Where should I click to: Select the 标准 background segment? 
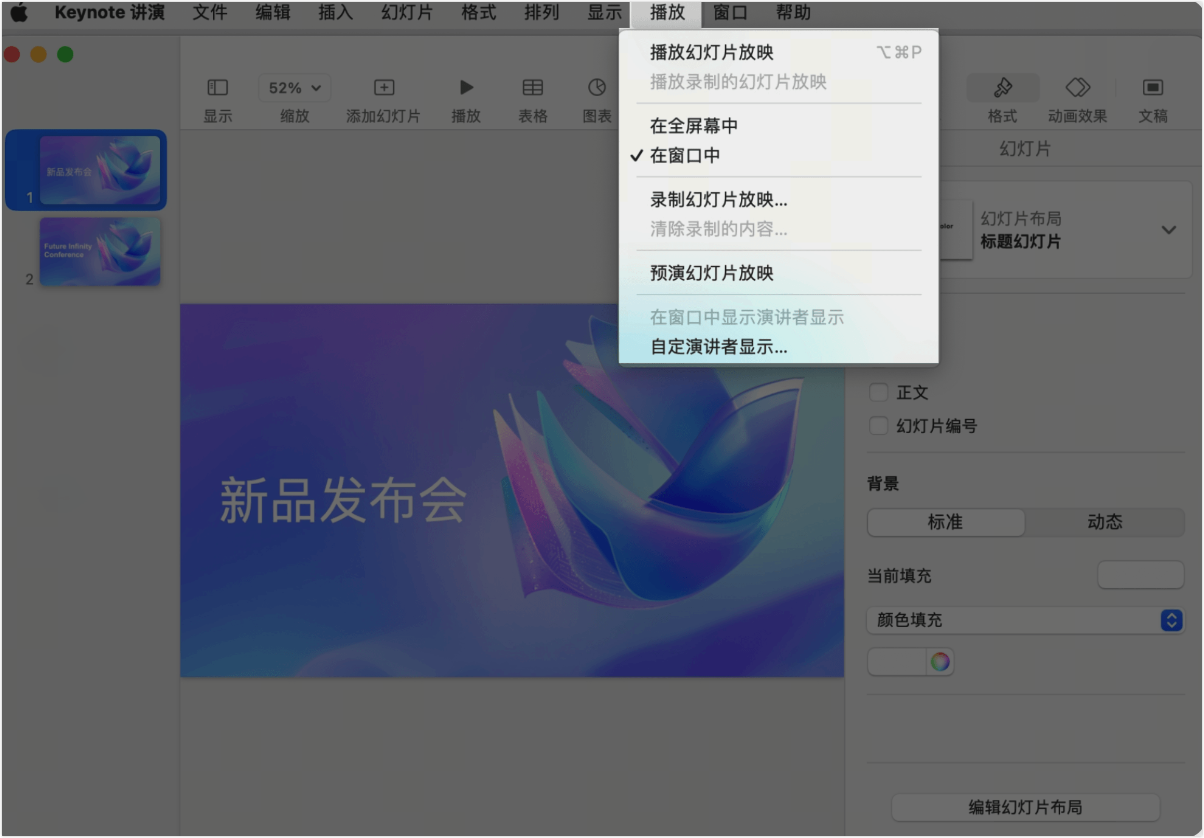pyautogui.click(x=946, y=522)
